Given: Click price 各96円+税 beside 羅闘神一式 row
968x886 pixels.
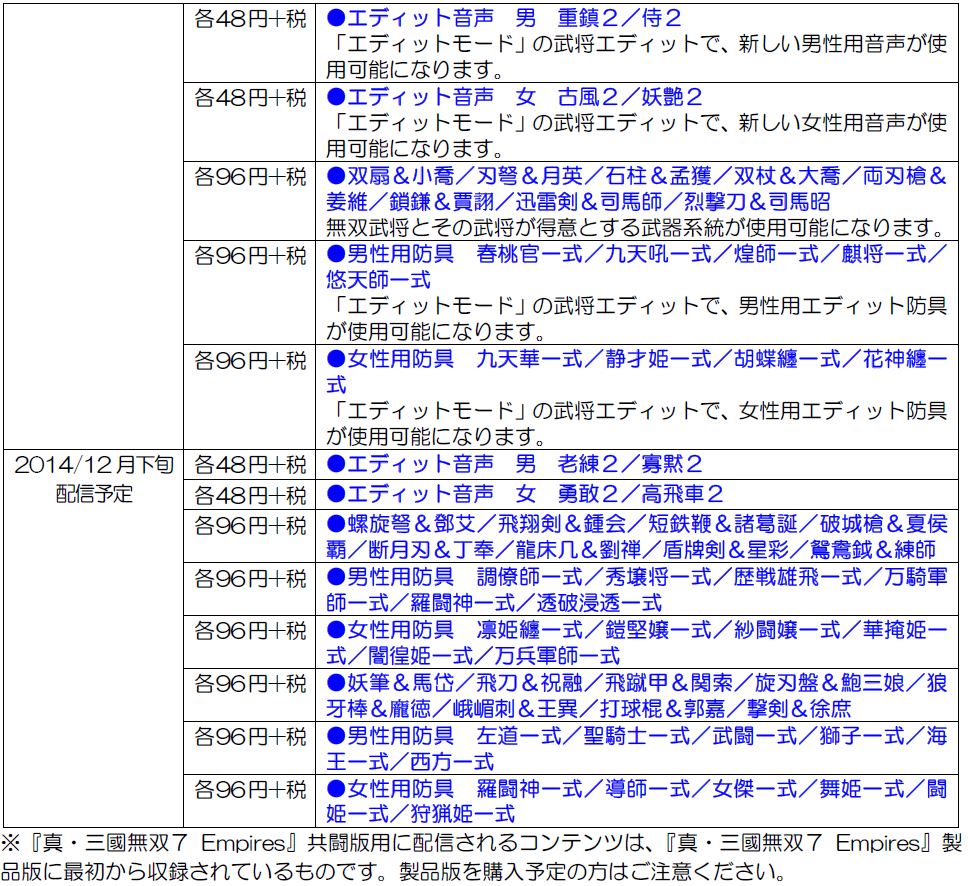Looking at the screenshot, I should 250,789.
